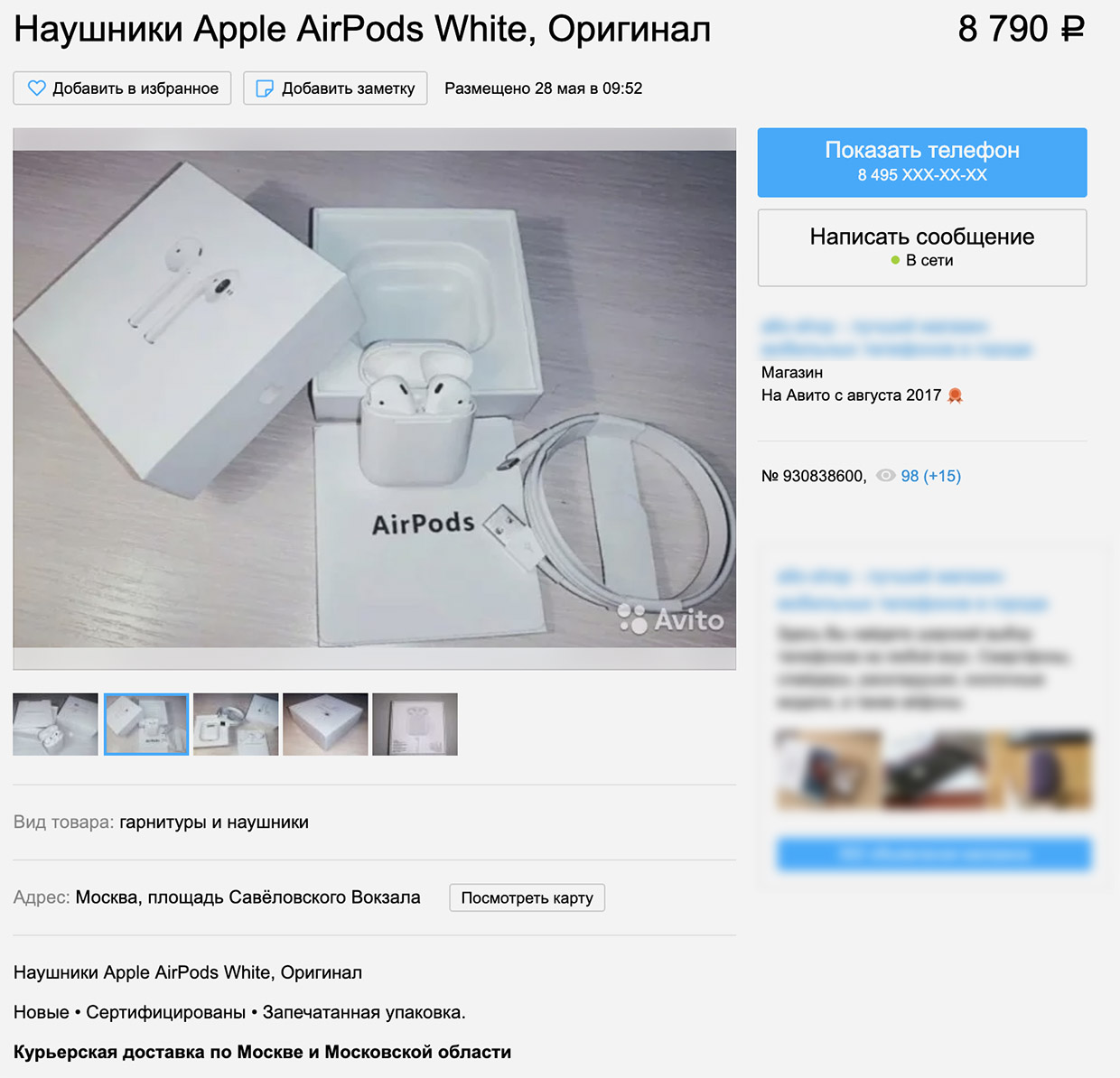Screen dimensions: 1120x1078
Task: Add a note with Добавить заметку
Action: click(x=335, y=88)
